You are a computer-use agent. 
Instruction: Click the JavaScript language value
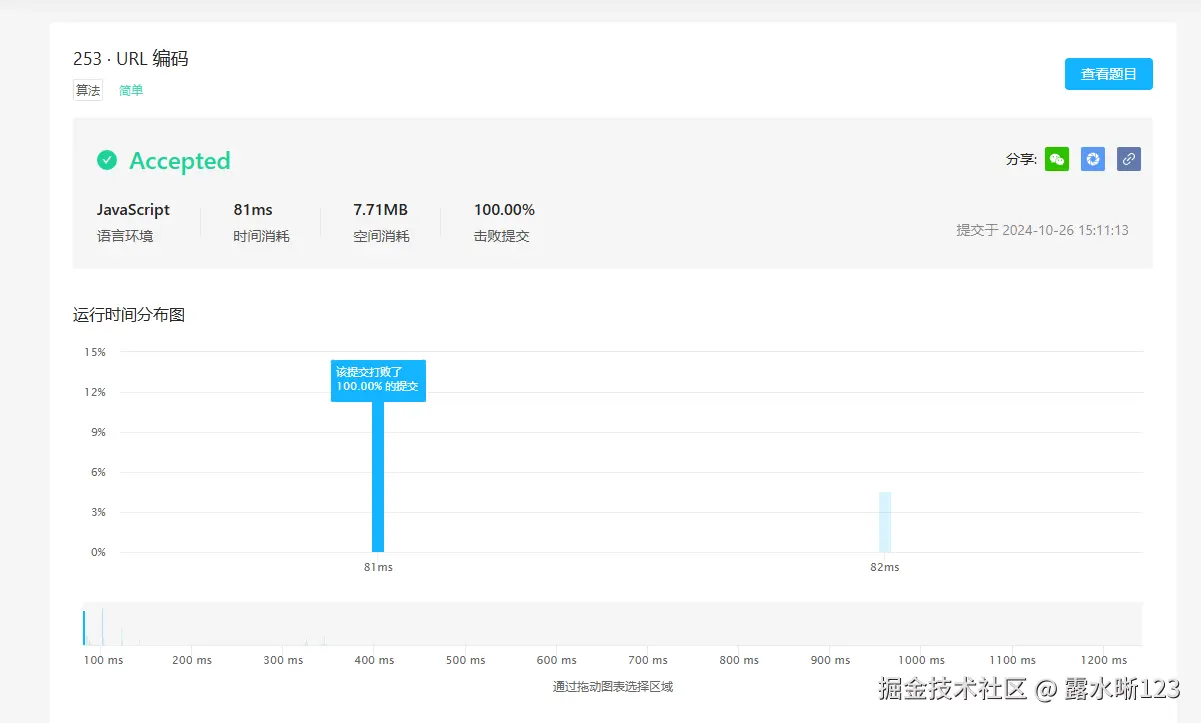pos(133,210)
